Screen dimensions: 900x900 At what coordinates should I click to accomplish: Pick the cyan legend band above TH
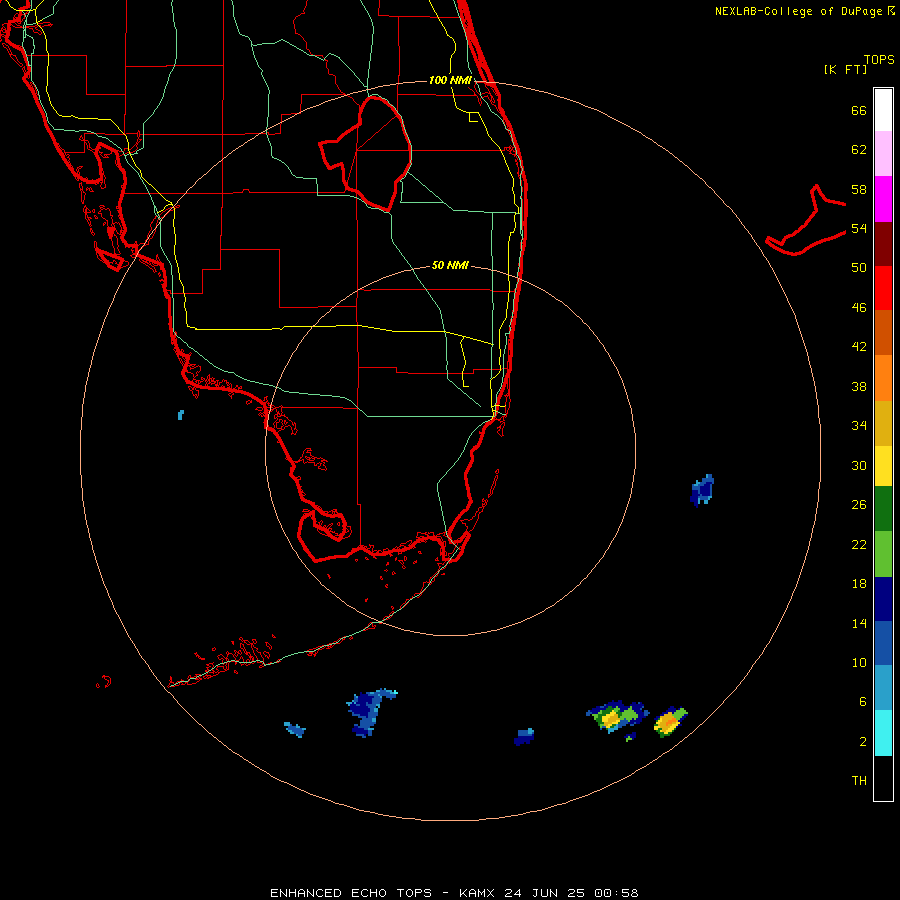(x=883, y=733)
